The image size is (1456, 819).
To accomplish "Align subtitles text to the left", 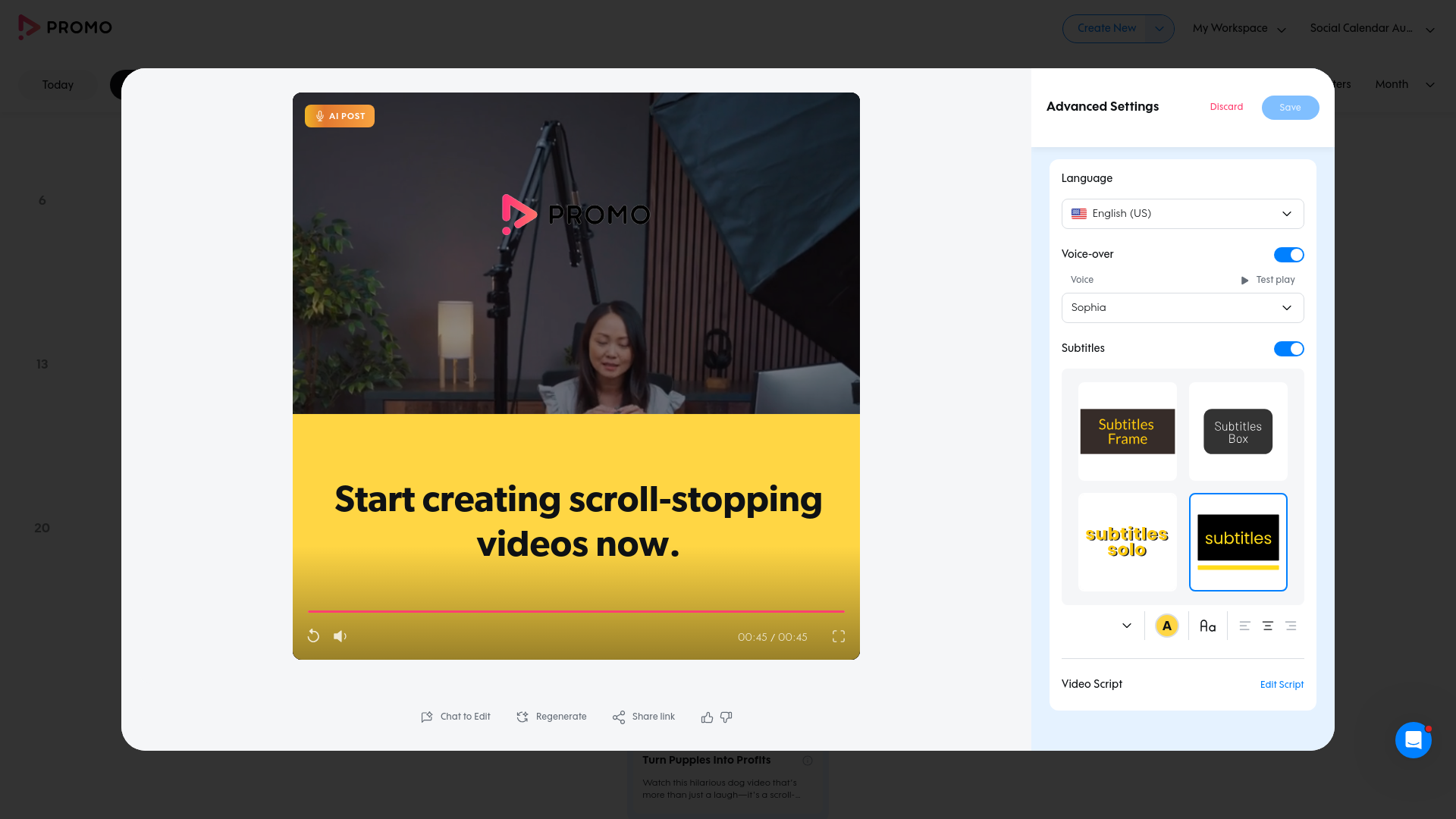I will [1244, 626].
